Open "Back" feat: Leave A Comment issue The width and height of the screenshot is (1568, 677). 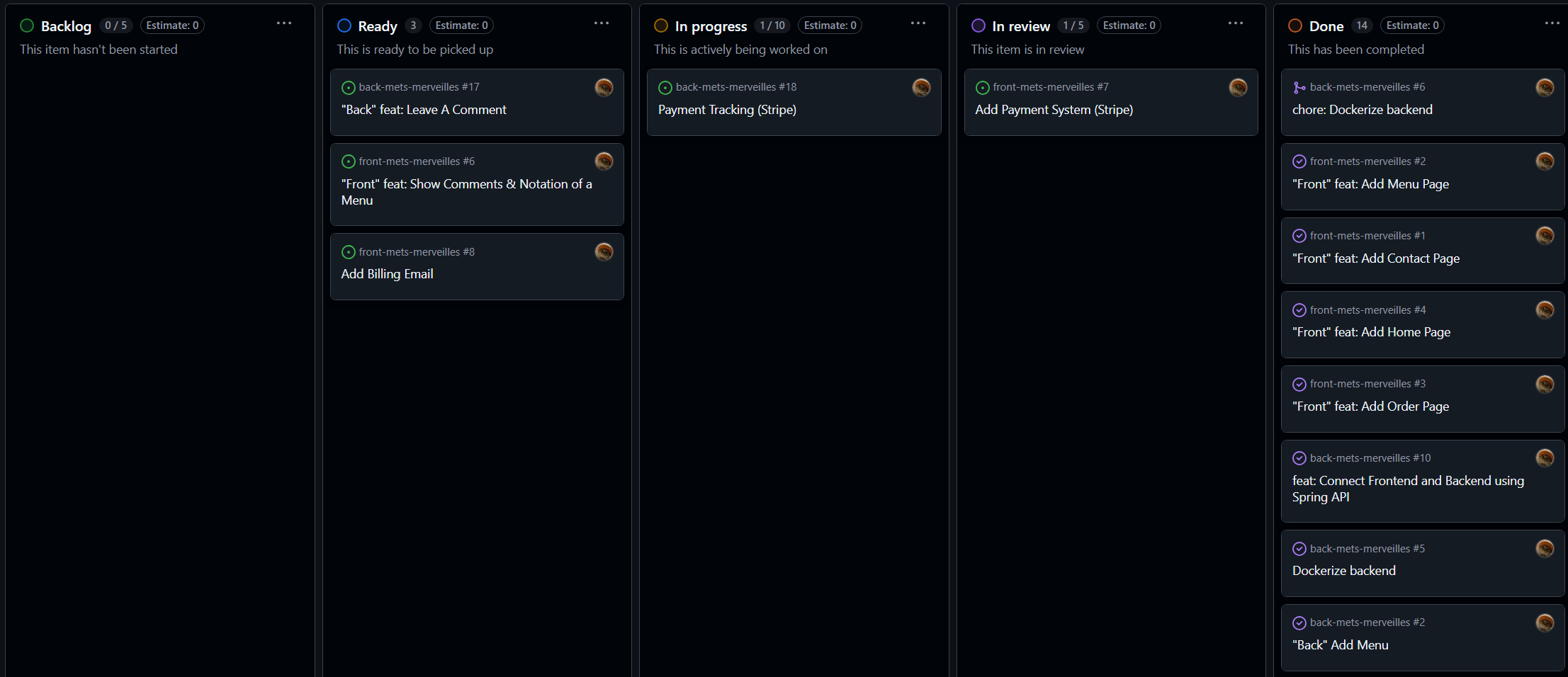point(424,110)
